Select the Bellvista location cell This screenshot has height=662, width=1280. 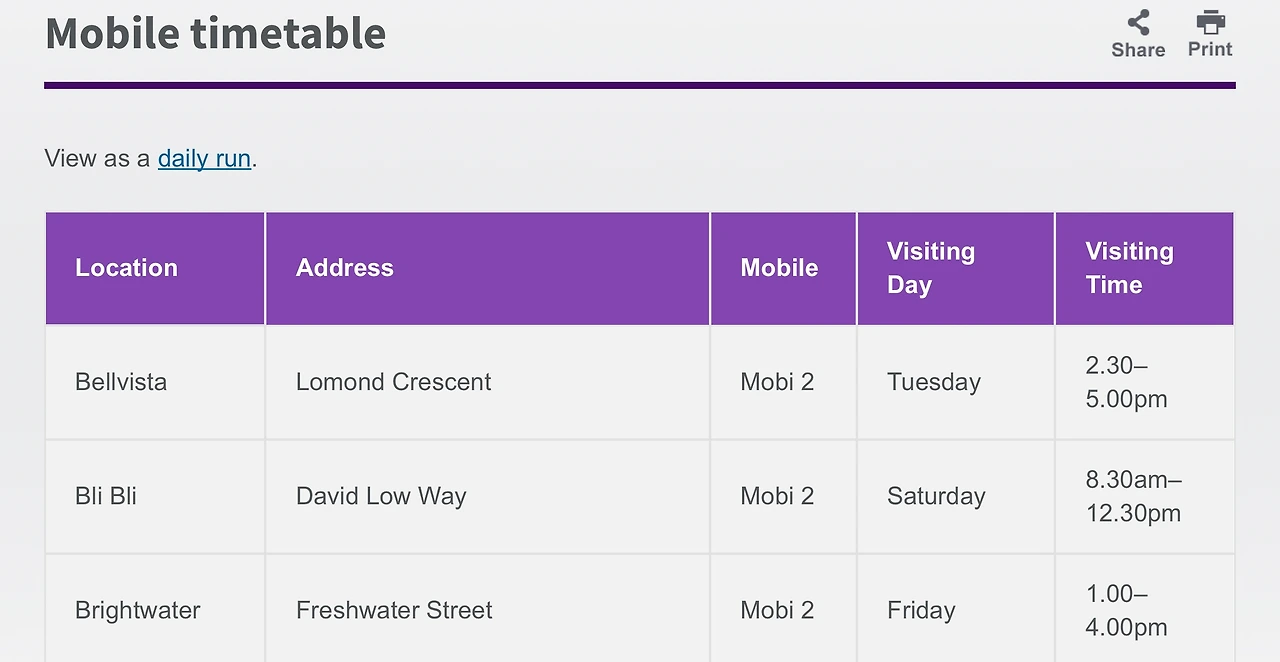(x=121, y=382)
